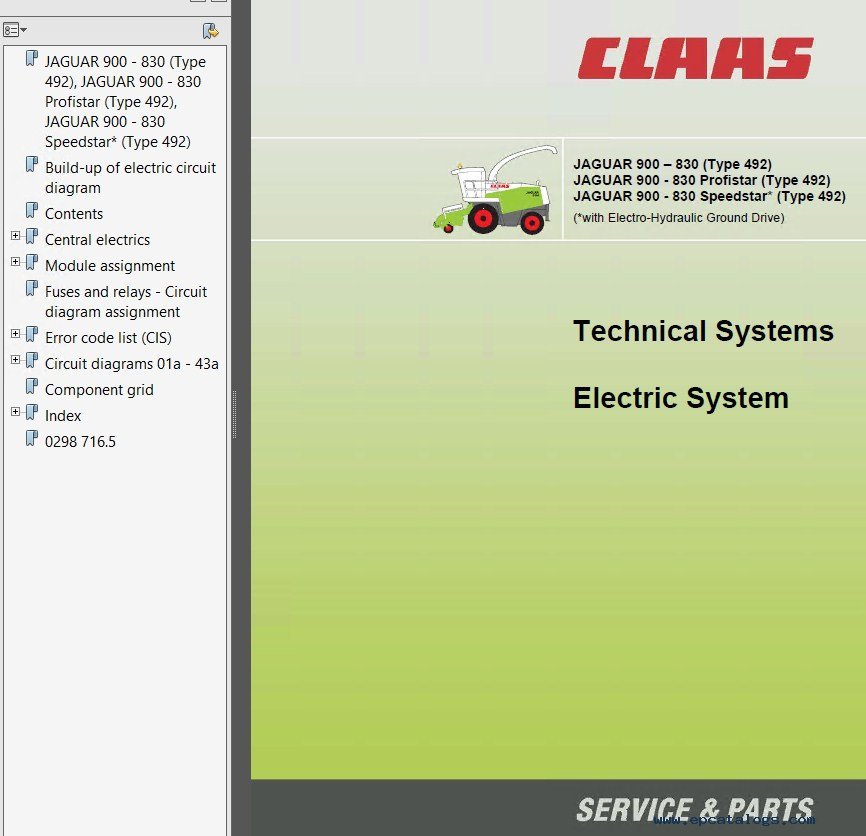This screenshot has height=836, width=866.
Task: Click bookmark icon beside Index
Action: tap(32, 412)
